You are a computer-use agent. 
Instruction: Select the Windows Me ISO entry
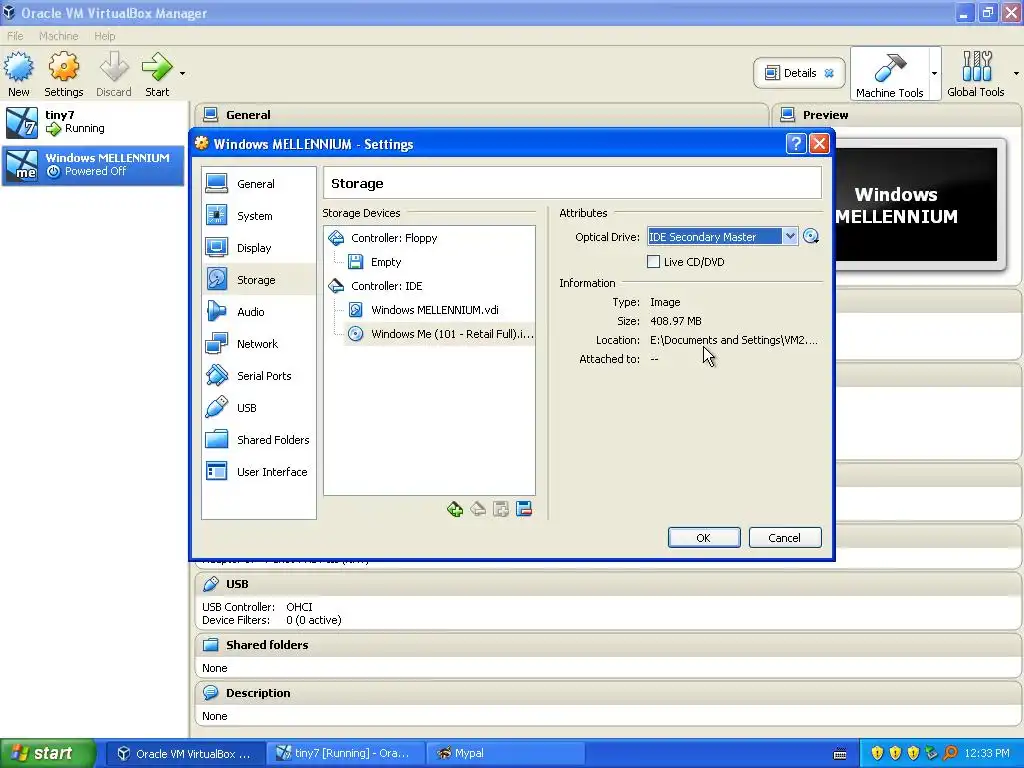pos(439,334)
